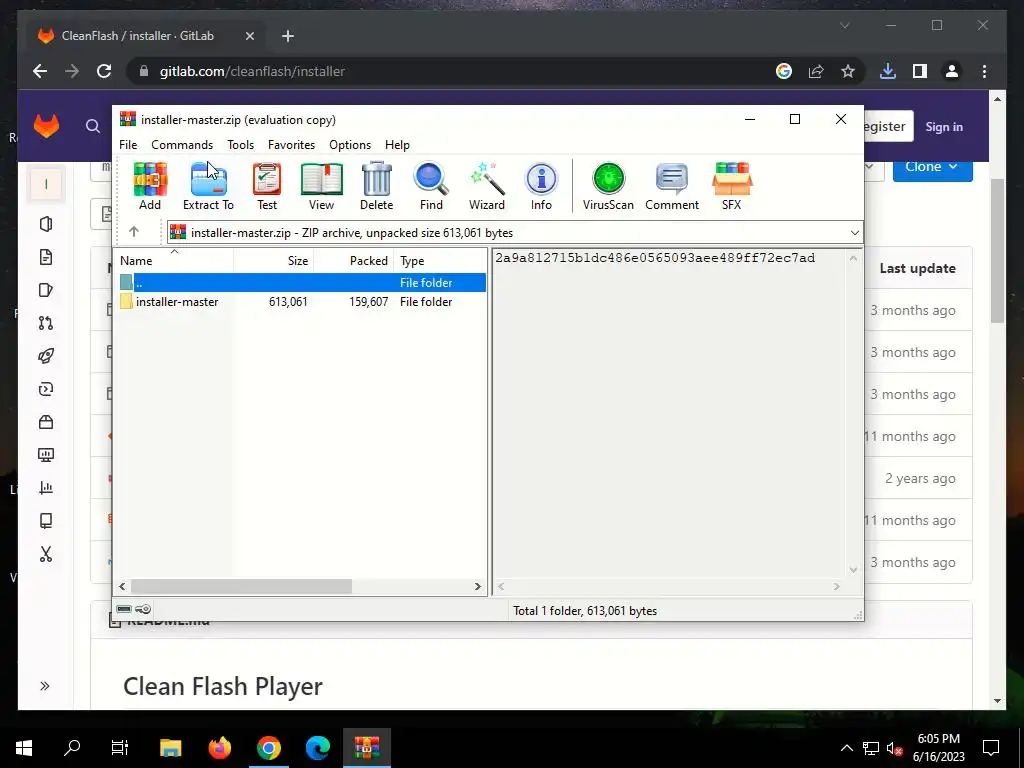Reload the GitLab page
The height and width of the screenshot is (768, 1024).
(x=104, y=71)
